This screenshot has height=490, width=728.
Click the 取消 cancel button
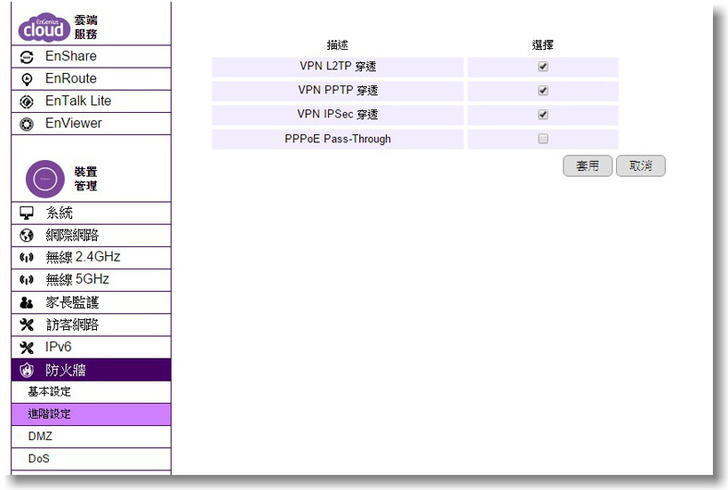coord(641,166)
